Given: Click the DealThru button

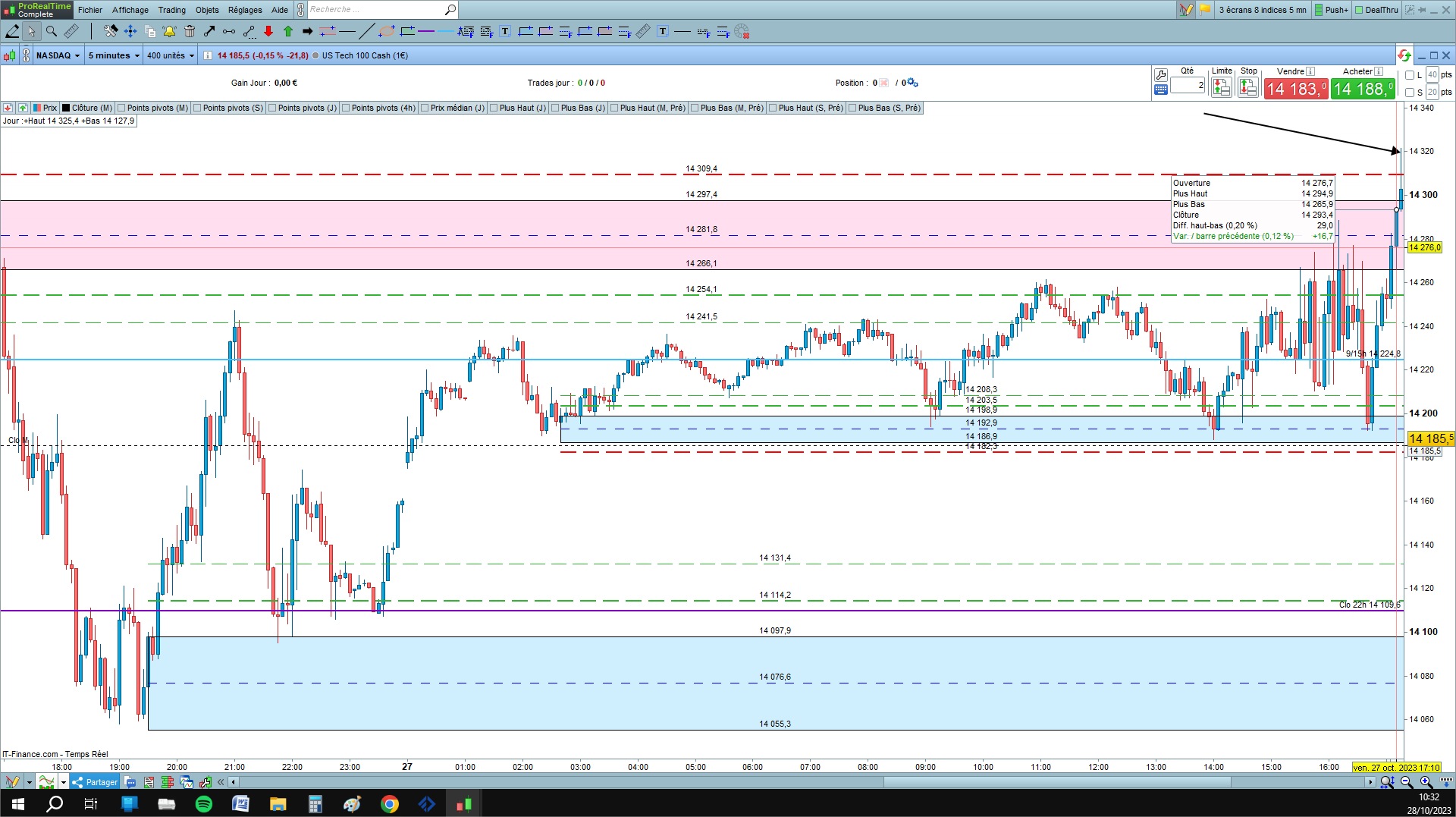Looking at the screenshot, I should click(x=1376, y=10).
